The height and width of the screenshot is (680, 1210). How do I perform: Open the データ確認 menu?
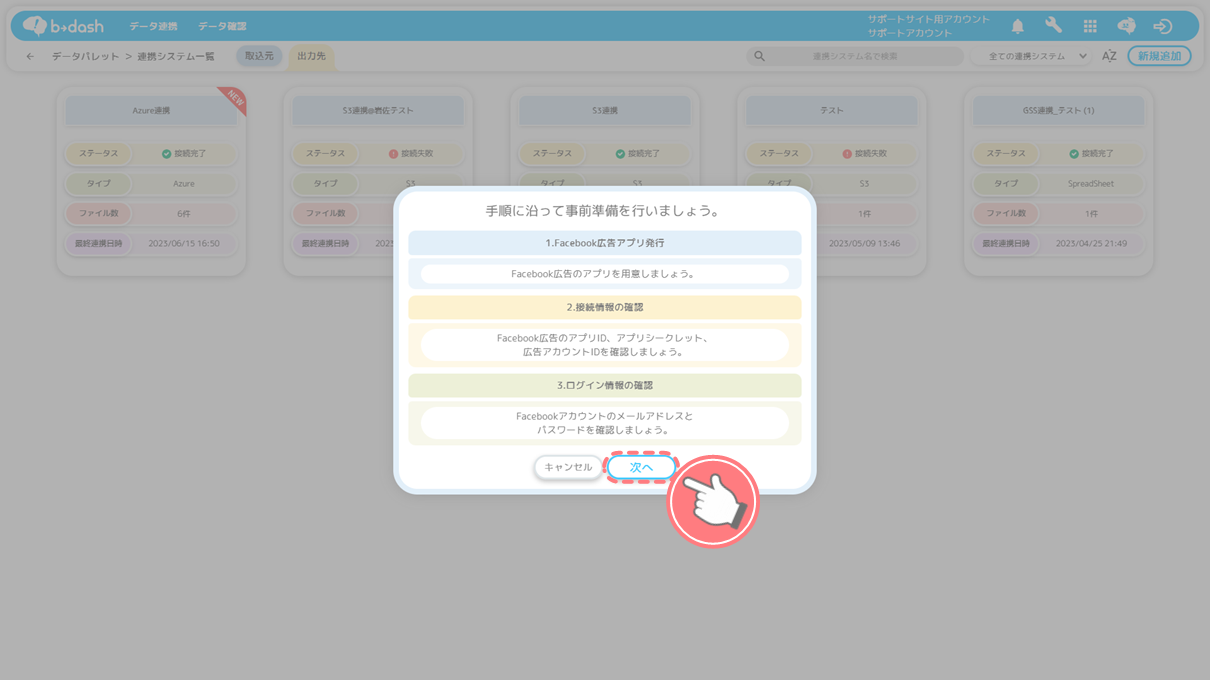(222, 26)
